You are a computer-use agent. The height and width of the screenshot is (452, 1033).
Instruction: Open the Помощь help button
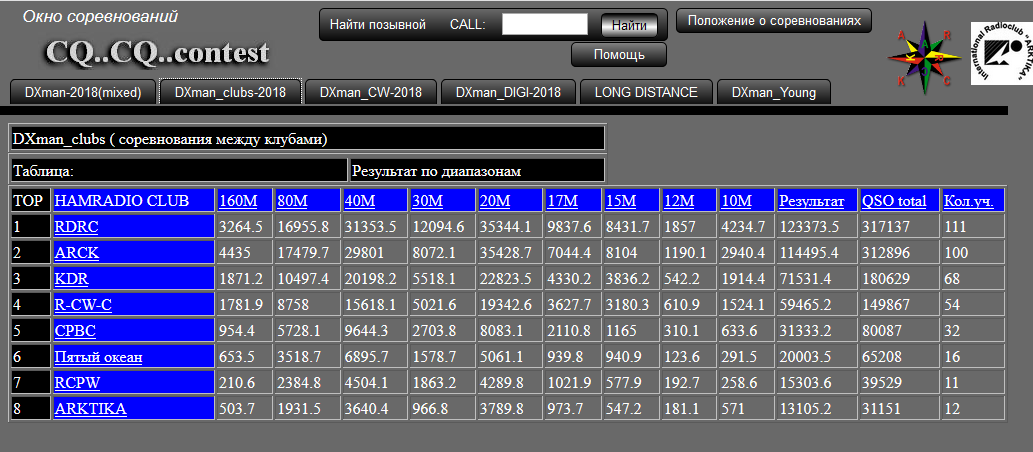pyautogui.click(x=619, y=55)
